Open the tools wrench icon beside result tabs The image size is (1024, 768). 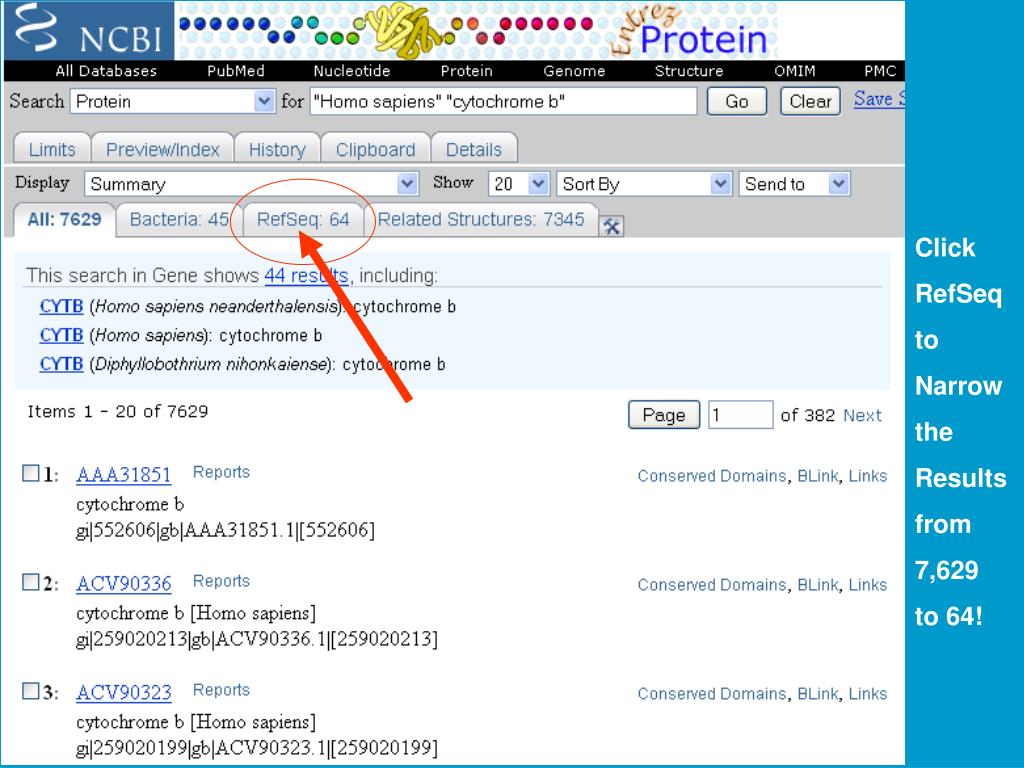611,226
